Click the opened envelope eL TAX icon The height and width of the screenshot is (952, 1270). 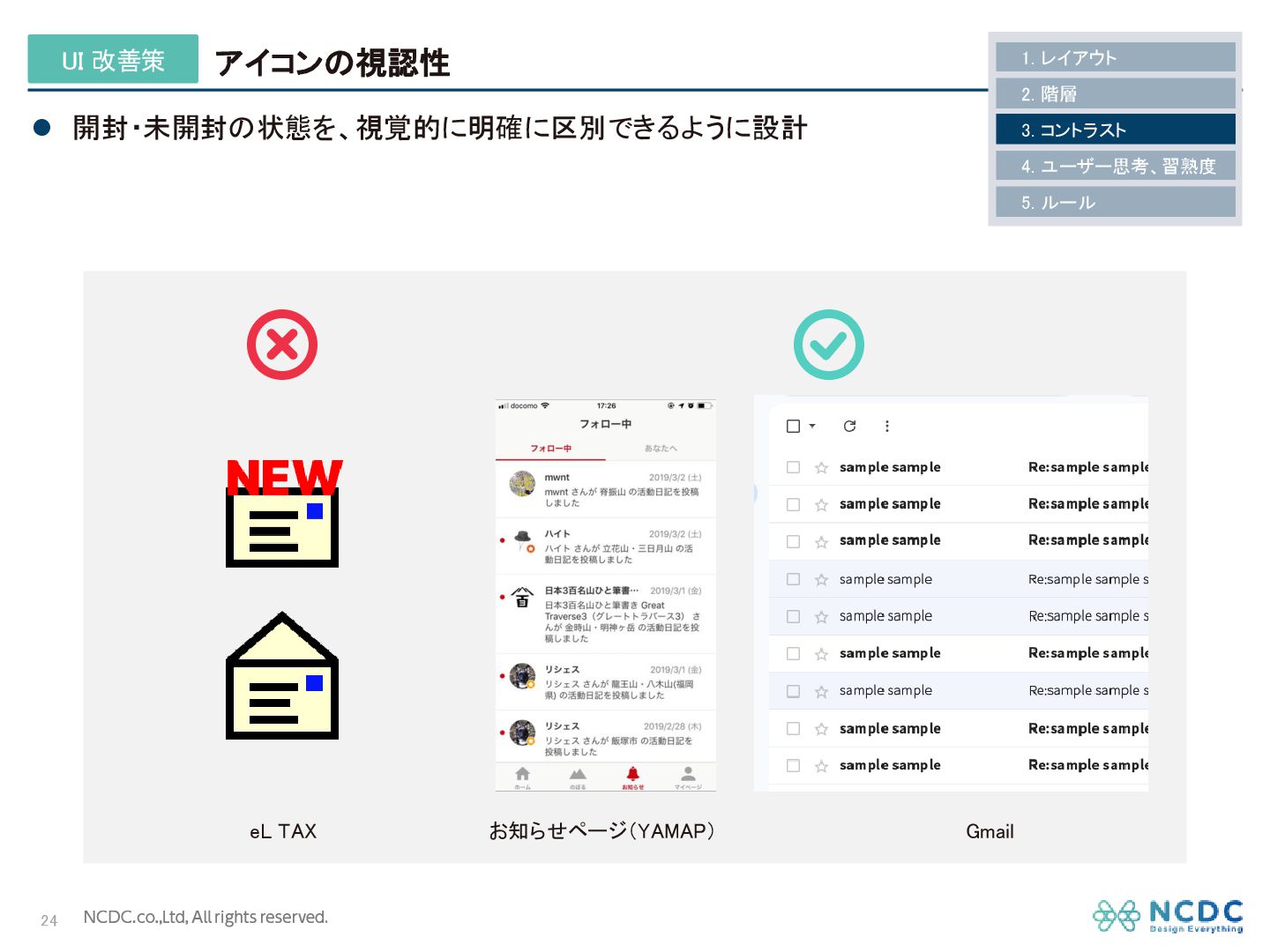282,675
